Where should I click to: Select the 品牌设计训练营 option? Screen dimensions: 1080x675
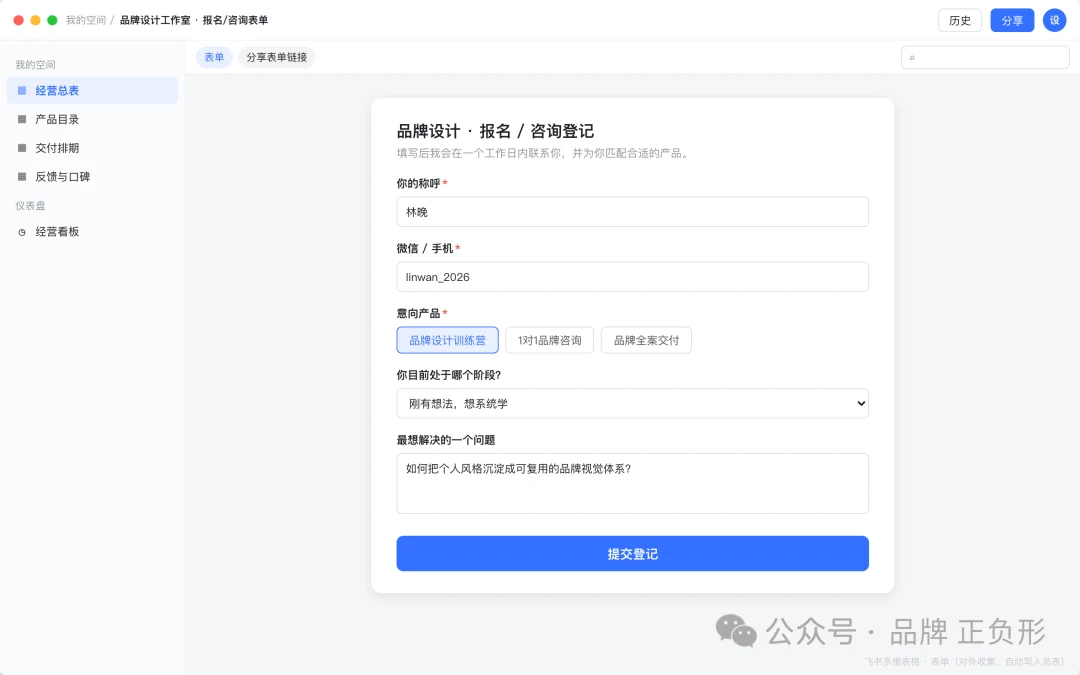tap(448, 340)
